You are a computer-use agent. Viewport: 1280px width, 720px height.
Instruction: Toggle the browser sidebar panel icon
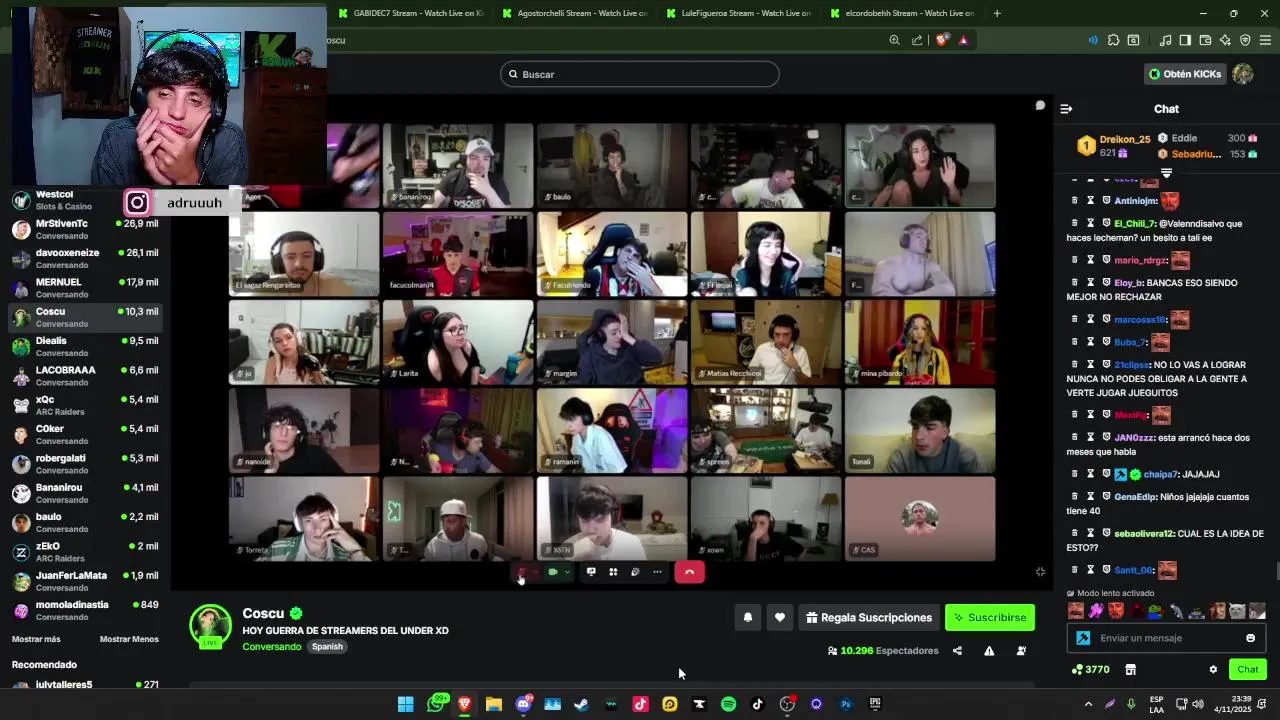coord(1185,40)
